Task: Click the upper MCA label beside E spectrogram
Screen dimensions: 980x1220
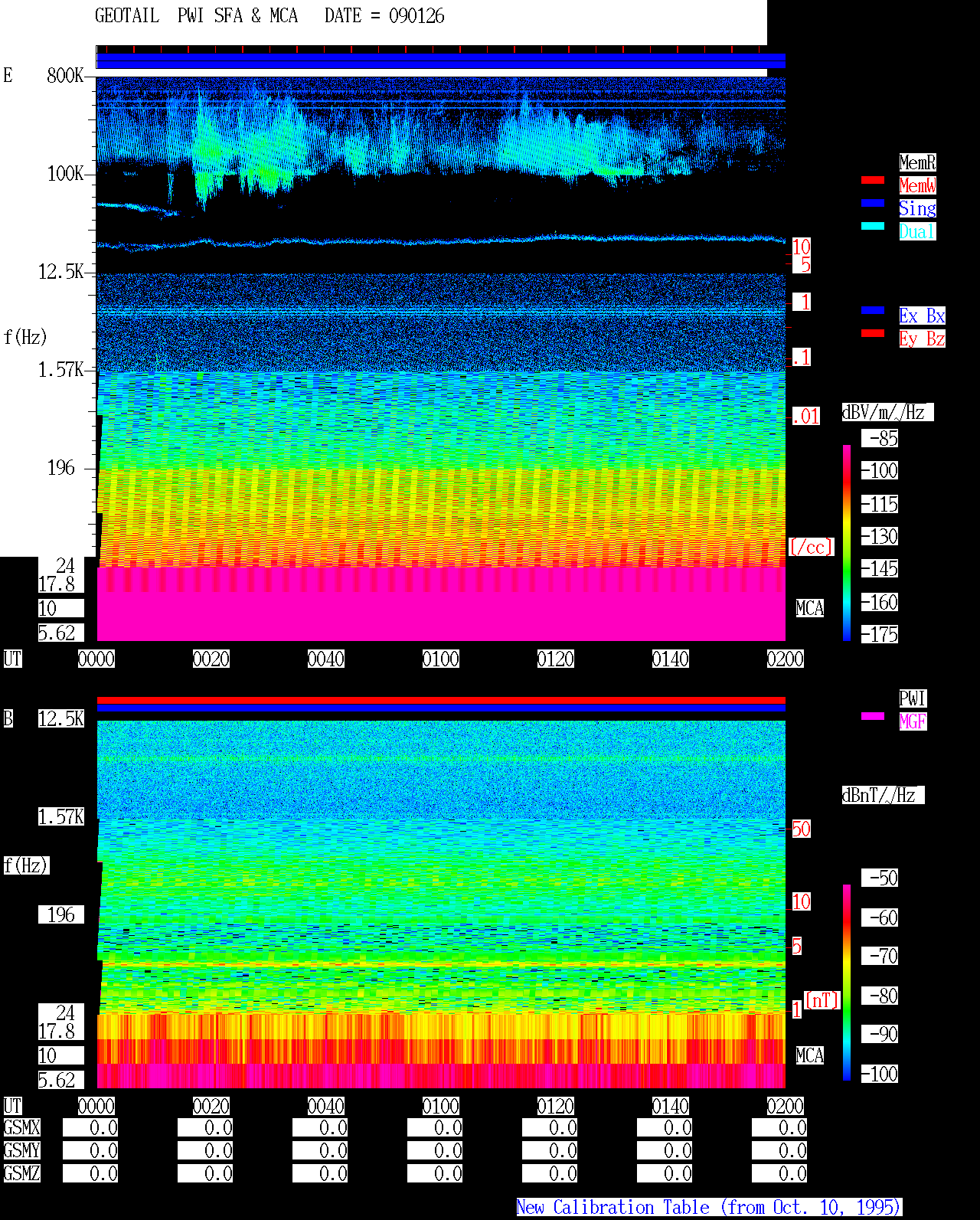Action: (x=810, y=608)
